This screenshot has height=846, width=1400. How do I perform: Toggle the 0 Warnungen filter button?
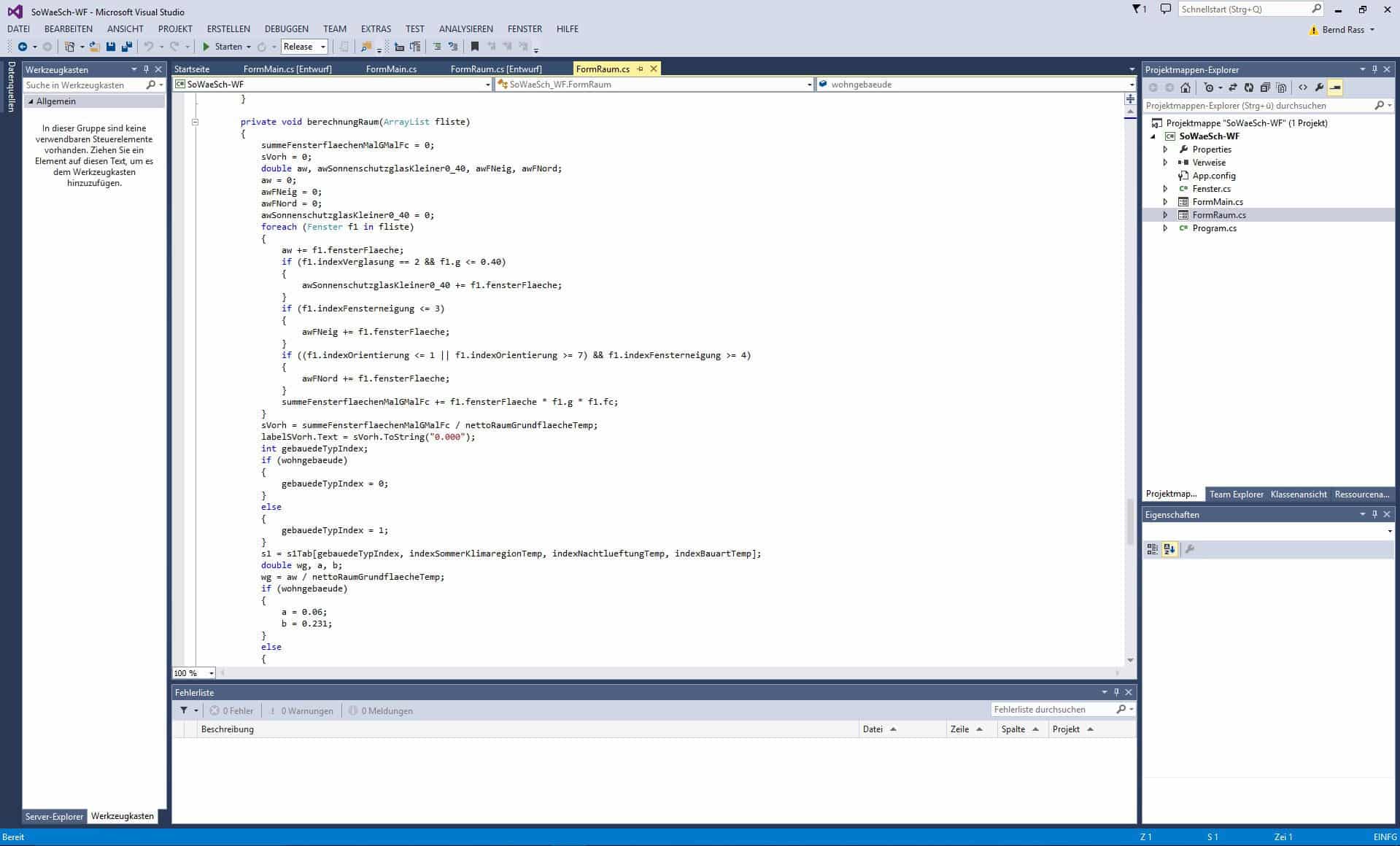pos(301,711)
